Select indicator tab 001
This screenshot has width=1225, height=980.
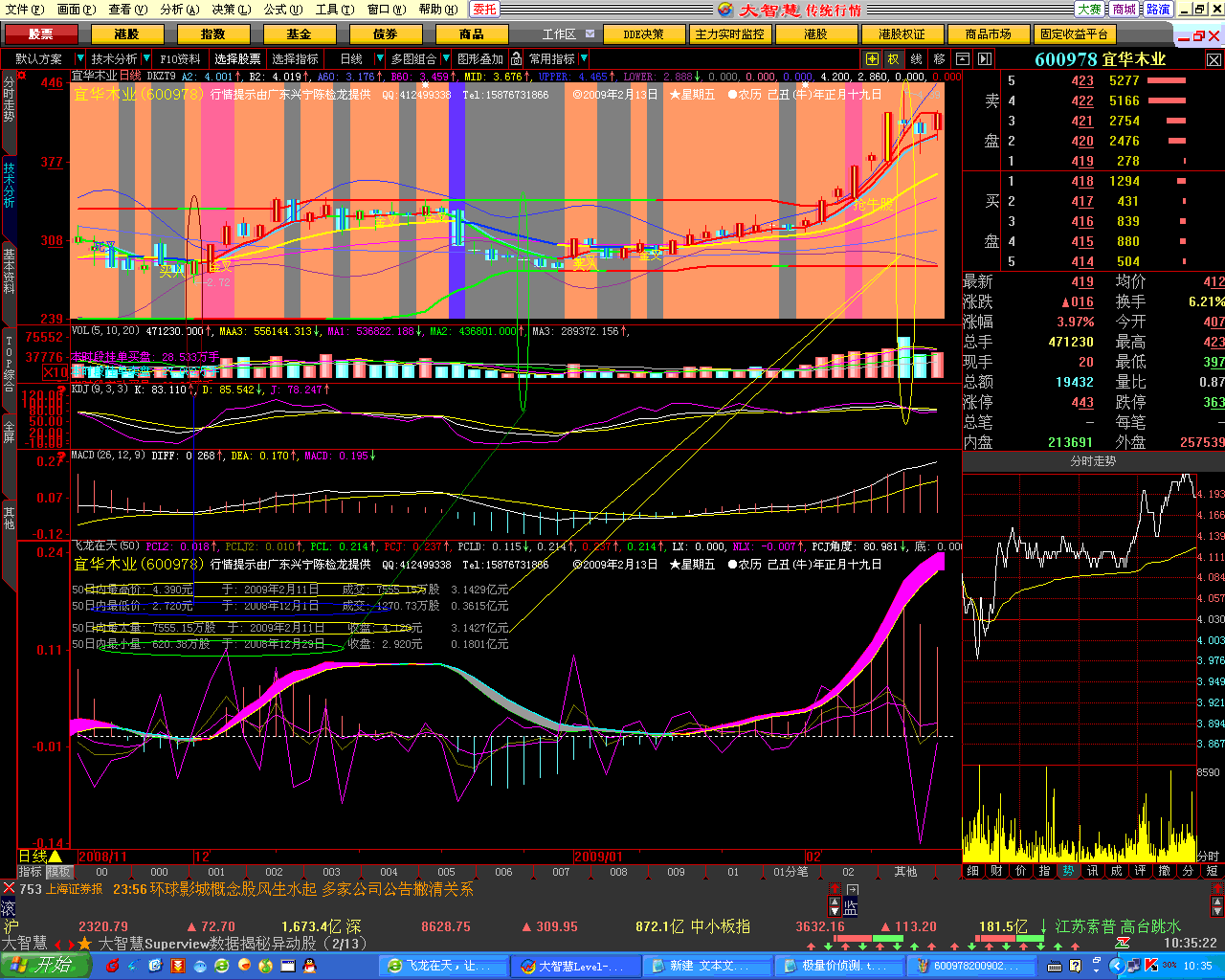[x=216, y=872]
